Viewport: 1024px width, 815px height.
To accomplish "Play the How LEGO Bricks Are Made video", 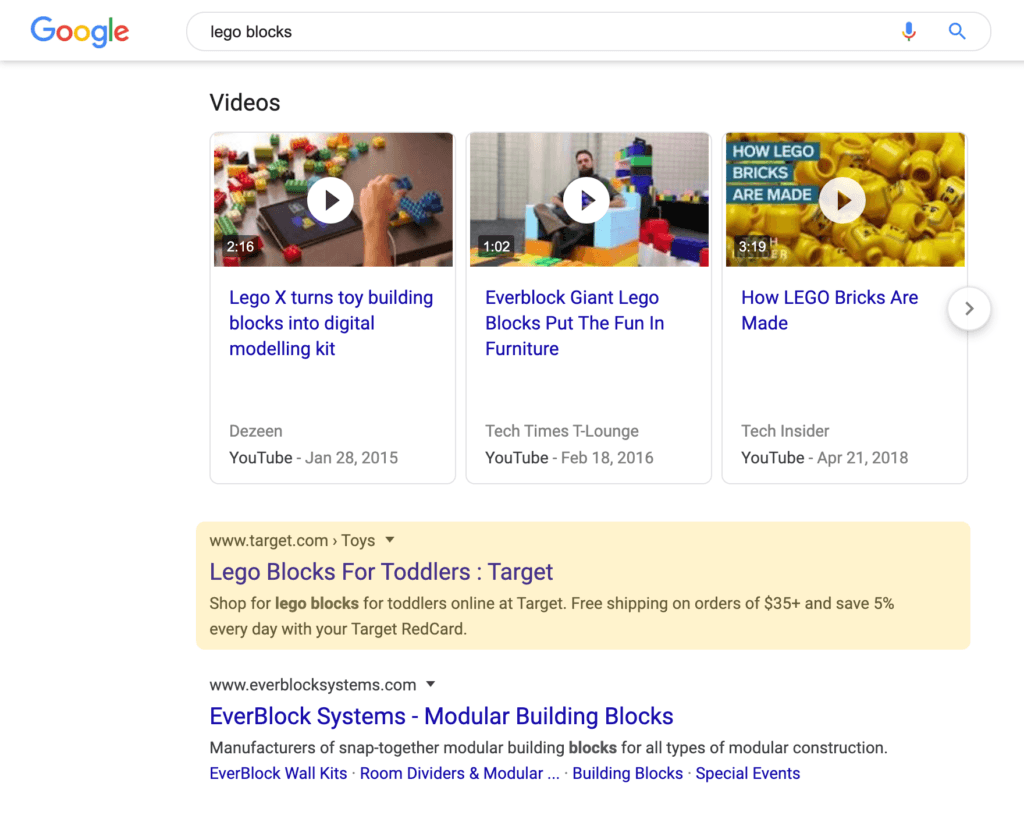I will click(x=842, y=200).
